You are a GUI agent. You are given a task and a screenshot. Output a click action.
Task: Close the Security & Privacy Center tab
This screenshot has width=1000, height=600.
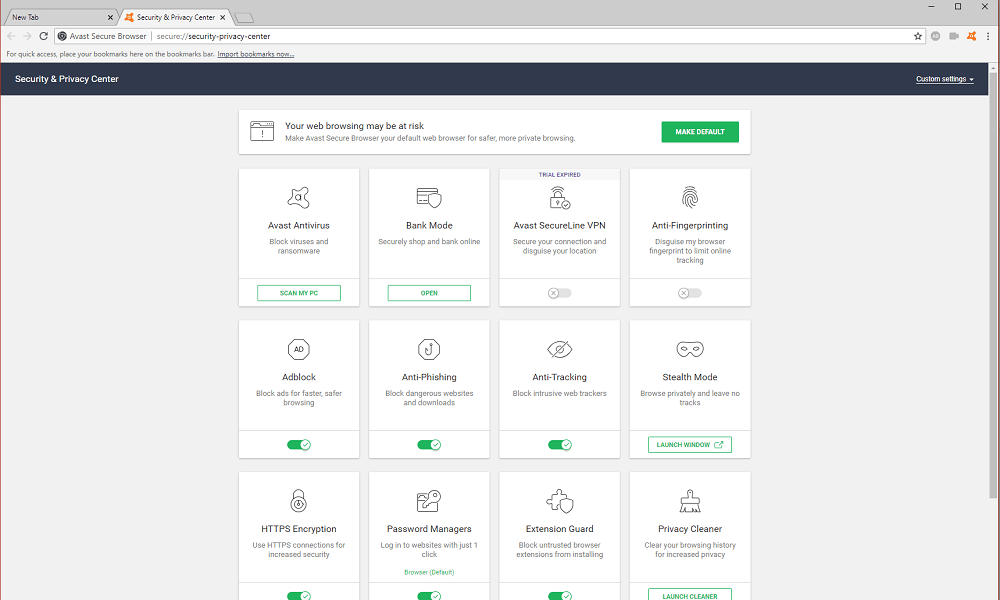click(x=223, y=17)
